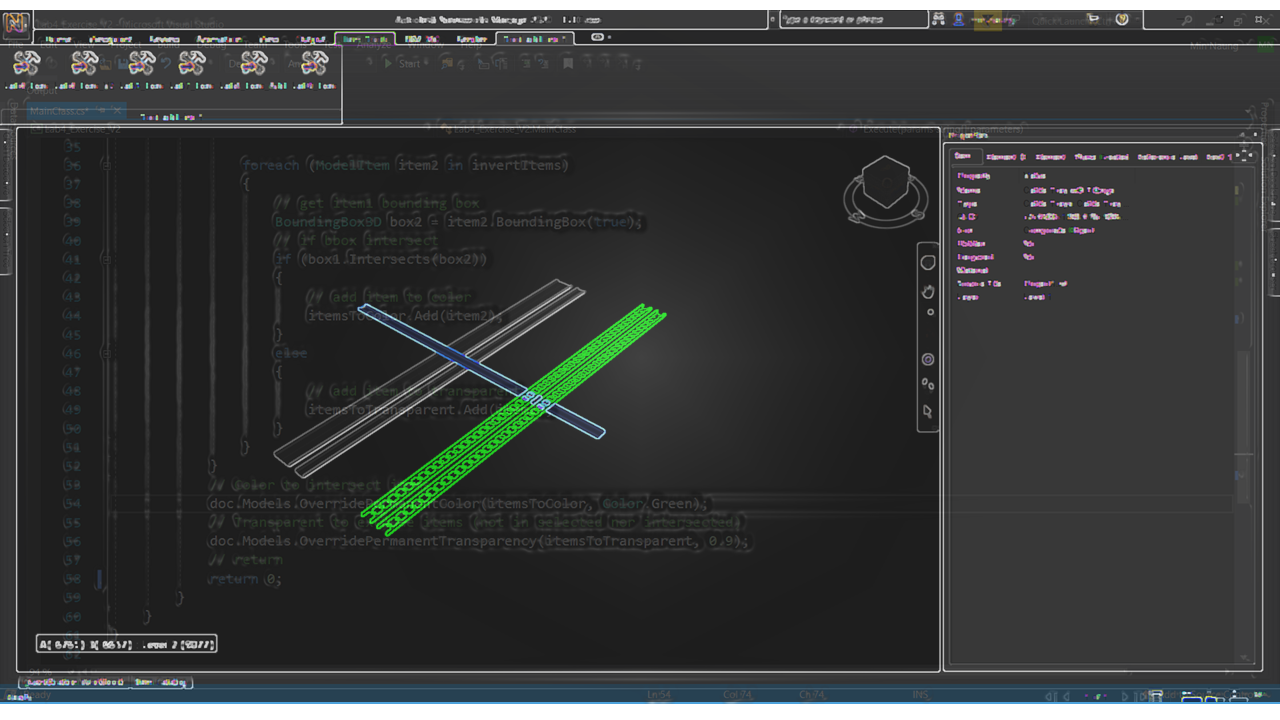1280x720 pixels.
Task: Select the Phase Created tab in Properties
Action: pos(1101,157)
